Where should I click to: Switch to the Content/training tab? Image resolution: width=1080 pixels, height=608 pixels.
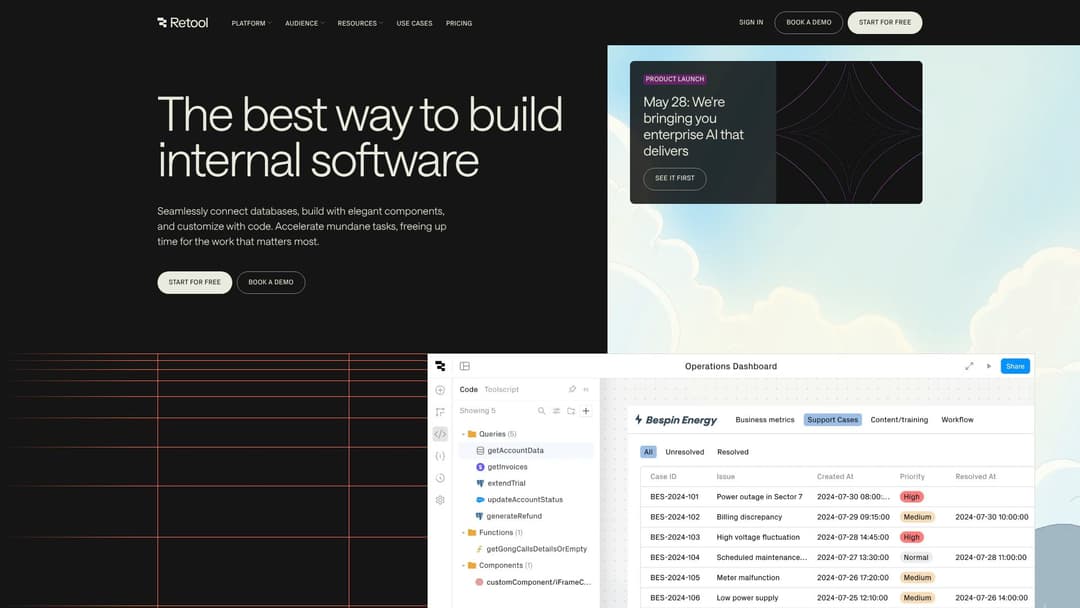pos(899,419)
